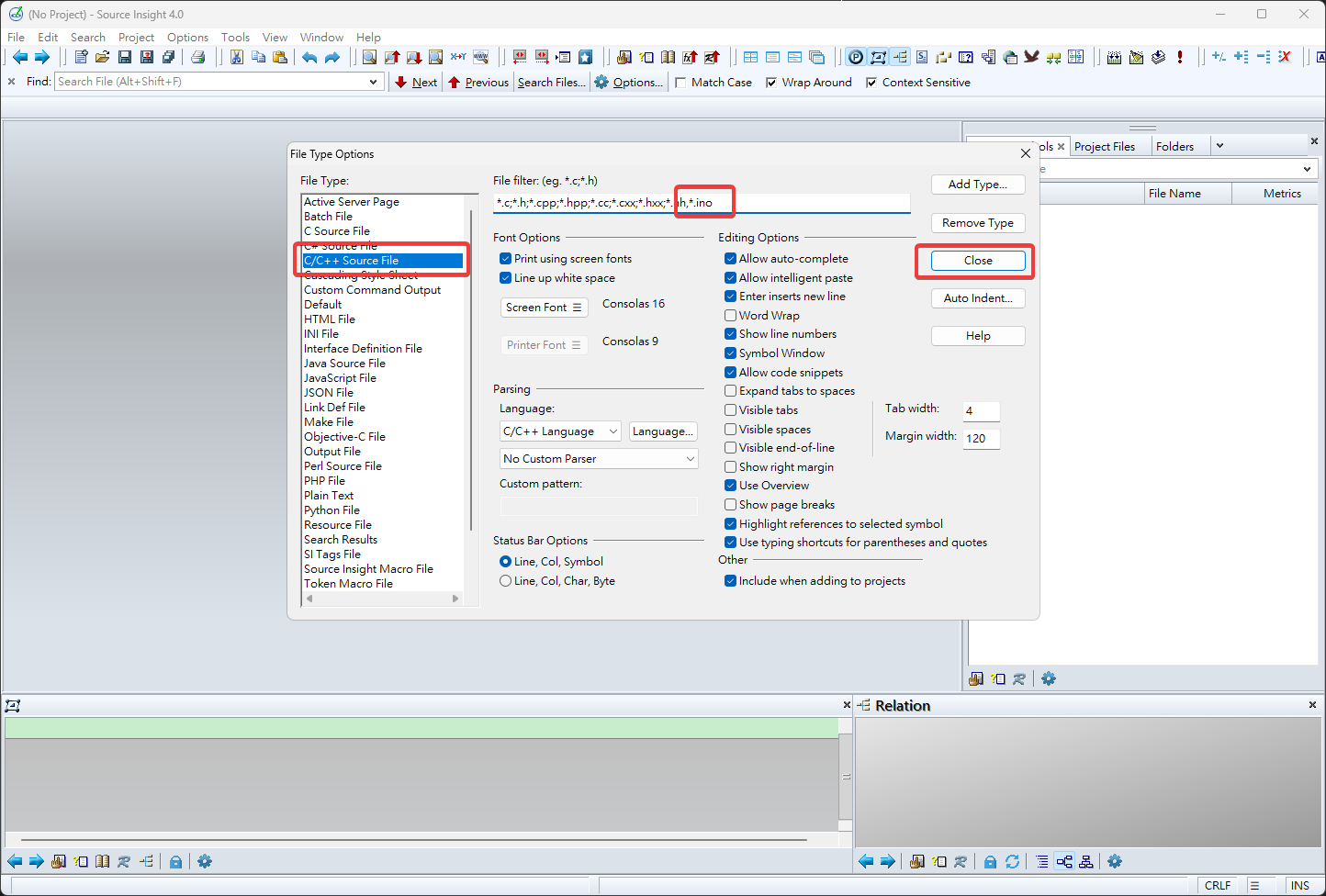
Task: Click the Language... button
Action: pos(663,431)
